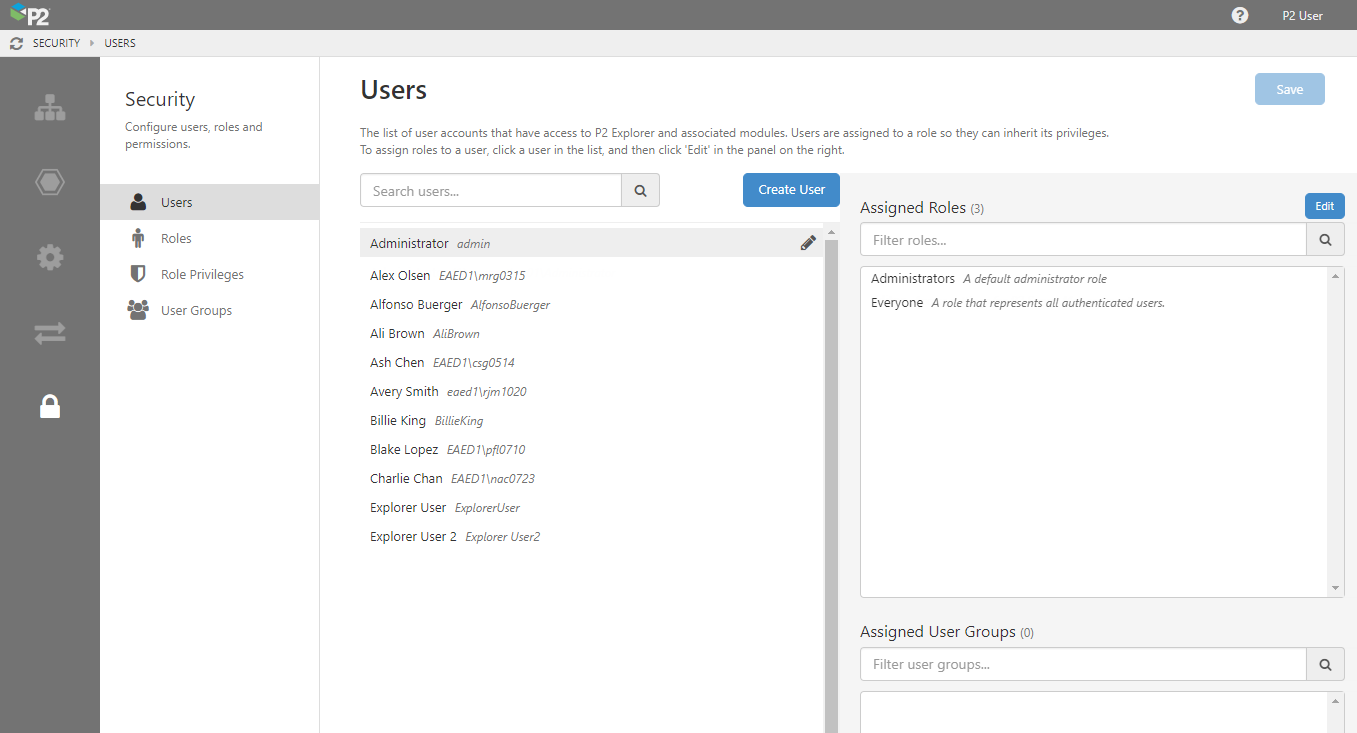This screenshot has height=733, width=1357.
Task: Click the filter roles magnifier button
Action: pyautogui.click(x=1325, y=240)
